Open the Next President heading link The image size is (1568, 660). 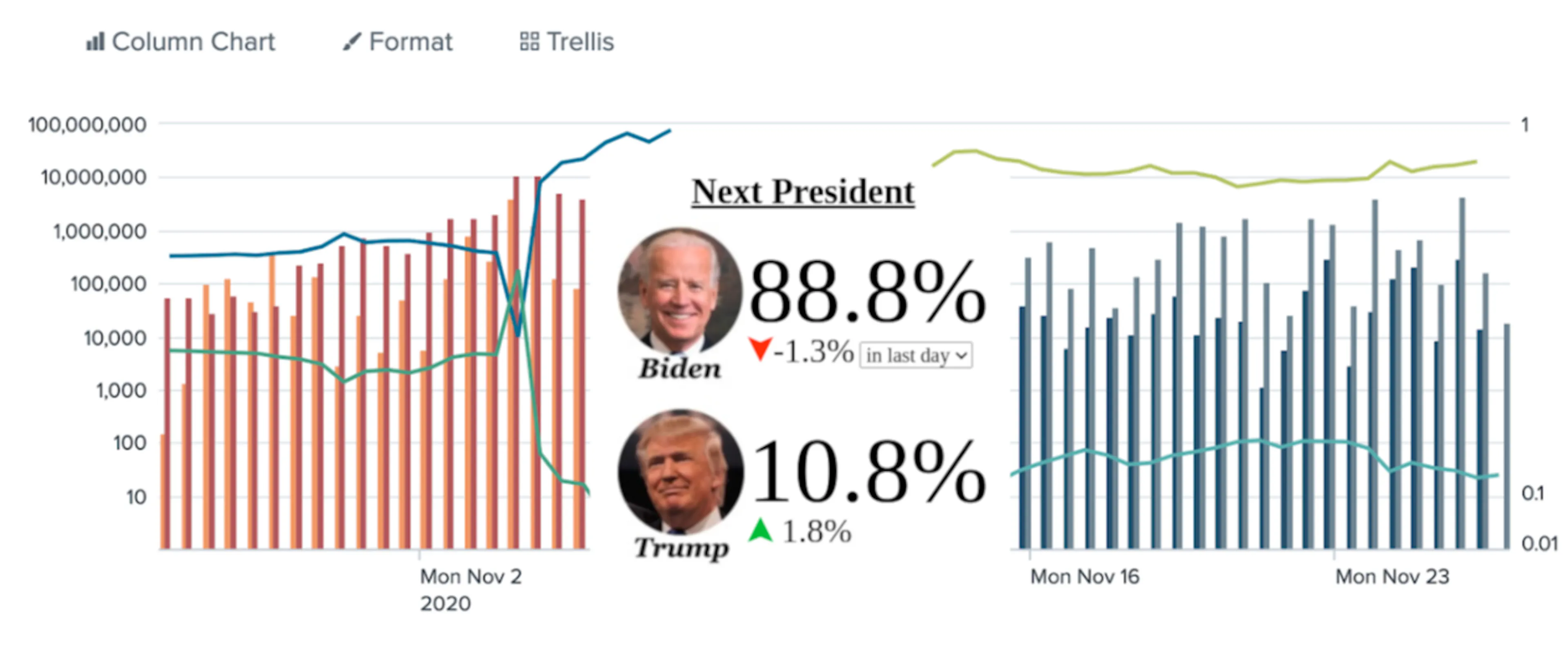(x=803, y=191)
